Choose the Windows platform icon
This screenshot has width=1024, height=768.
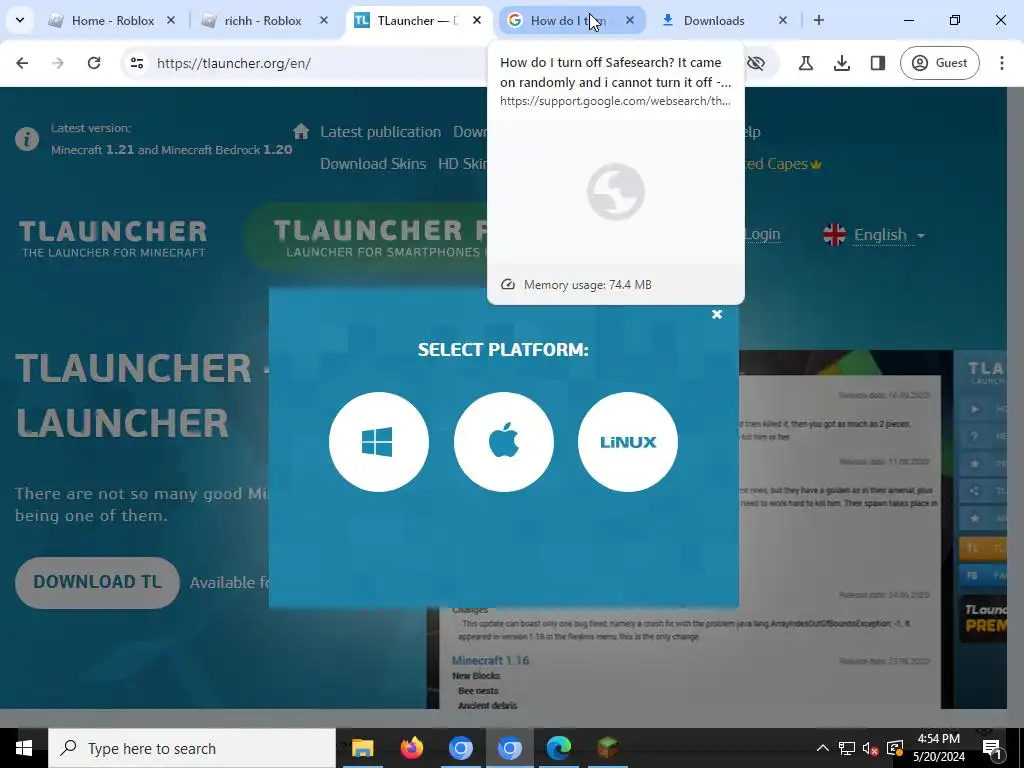tap(379, 442)
